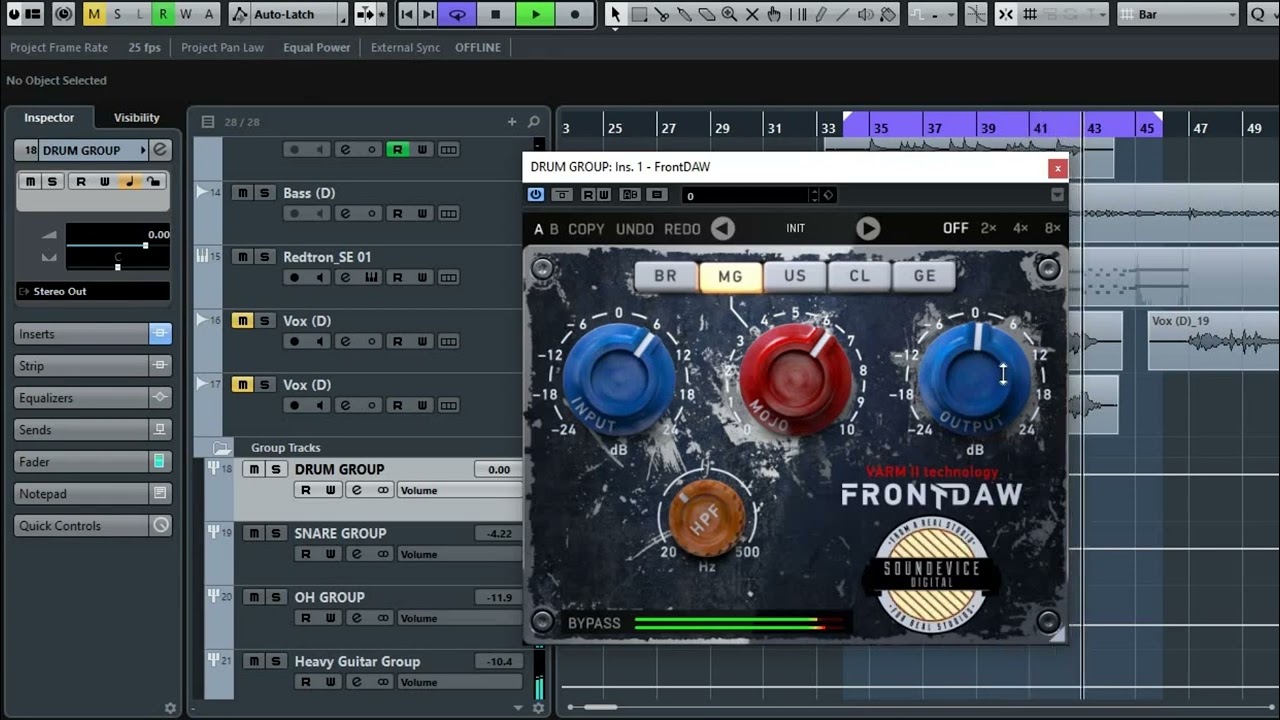Unmute the Vox (D) track 16
Screen dimensions: 1280x720
pos(243,321)
